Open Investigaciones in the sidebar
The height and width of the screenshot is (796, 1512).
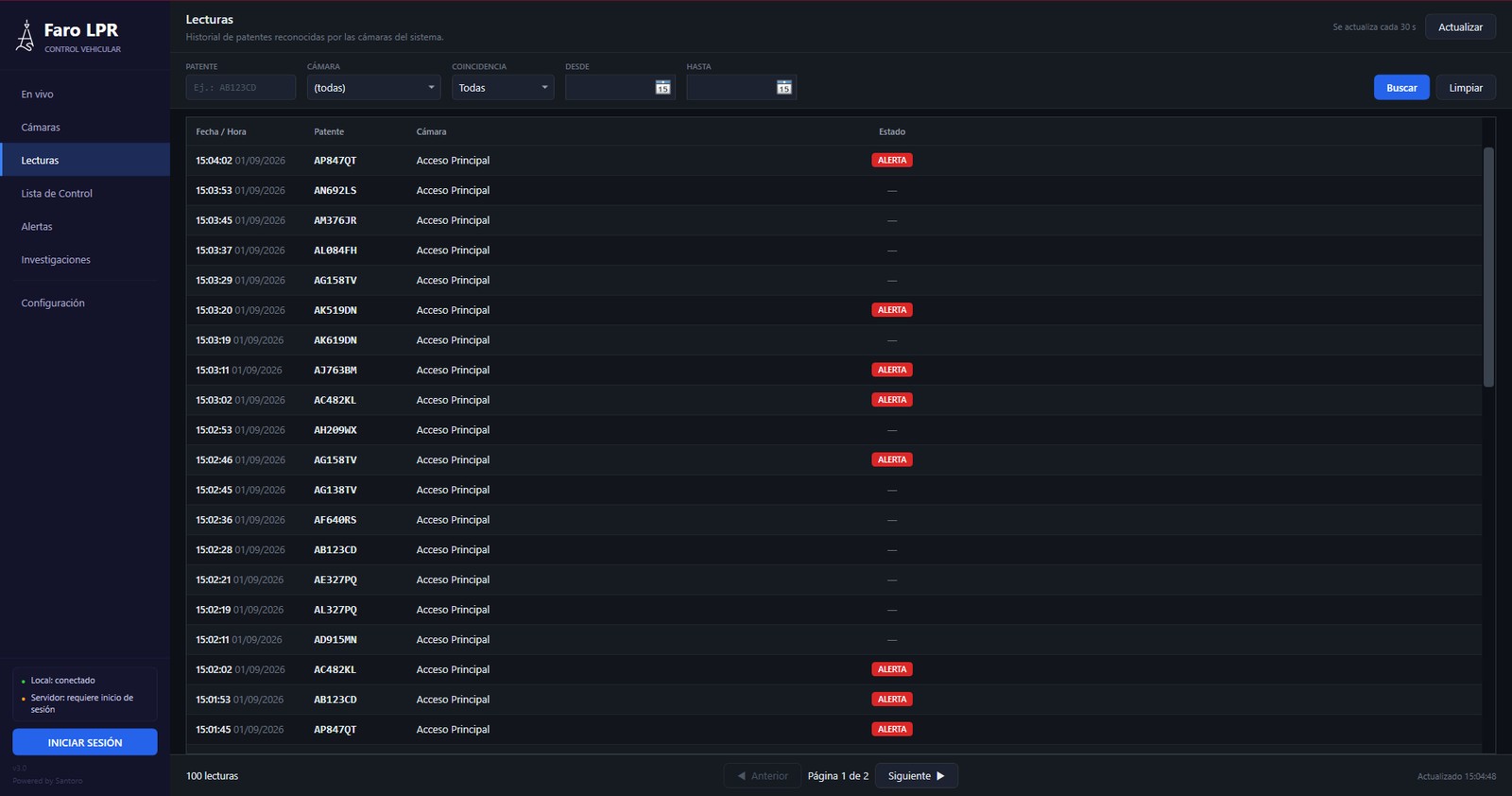85,260
